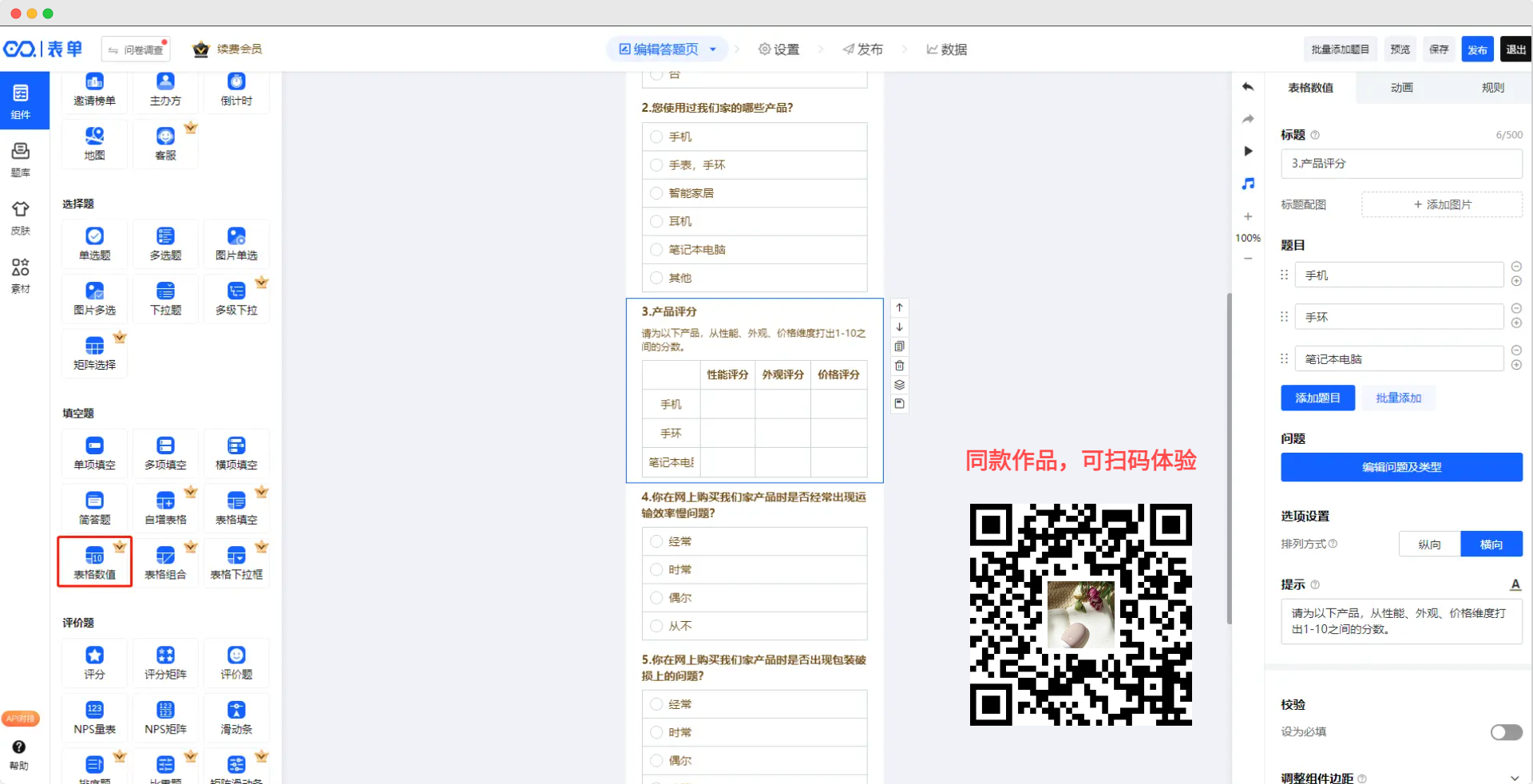This screenshot has width=1533, height=784.
Task: Click the undo arrow icon
Action: (1248, 86)
